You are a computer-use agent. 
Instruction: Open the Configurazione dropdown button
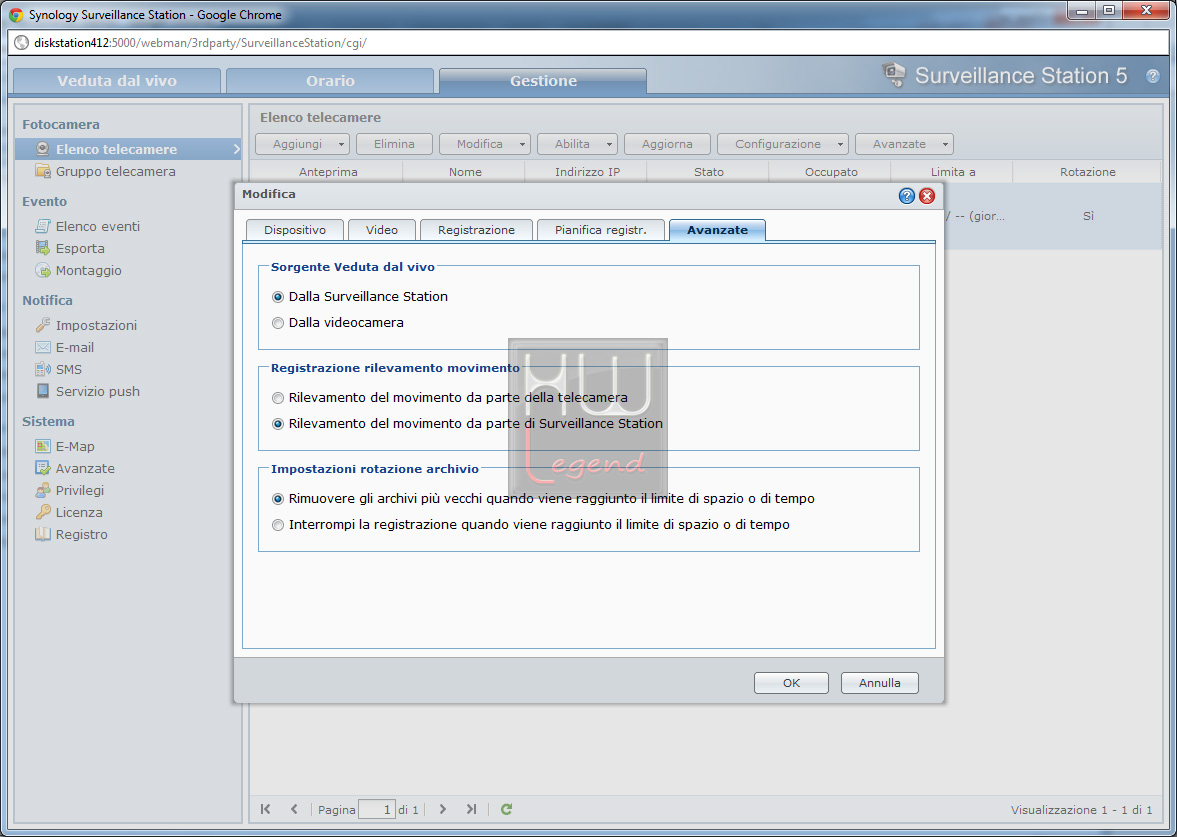(x=783, y=144)
